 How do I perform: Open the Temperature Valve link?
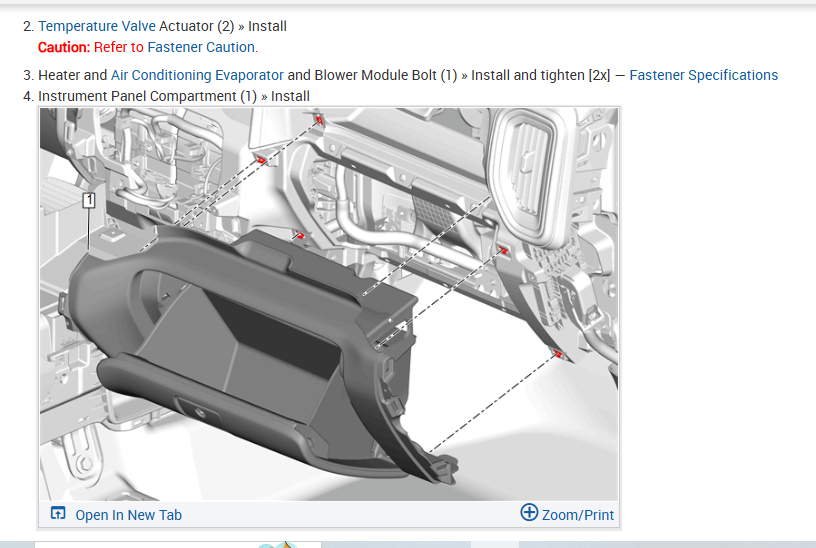tap(97, 26)
